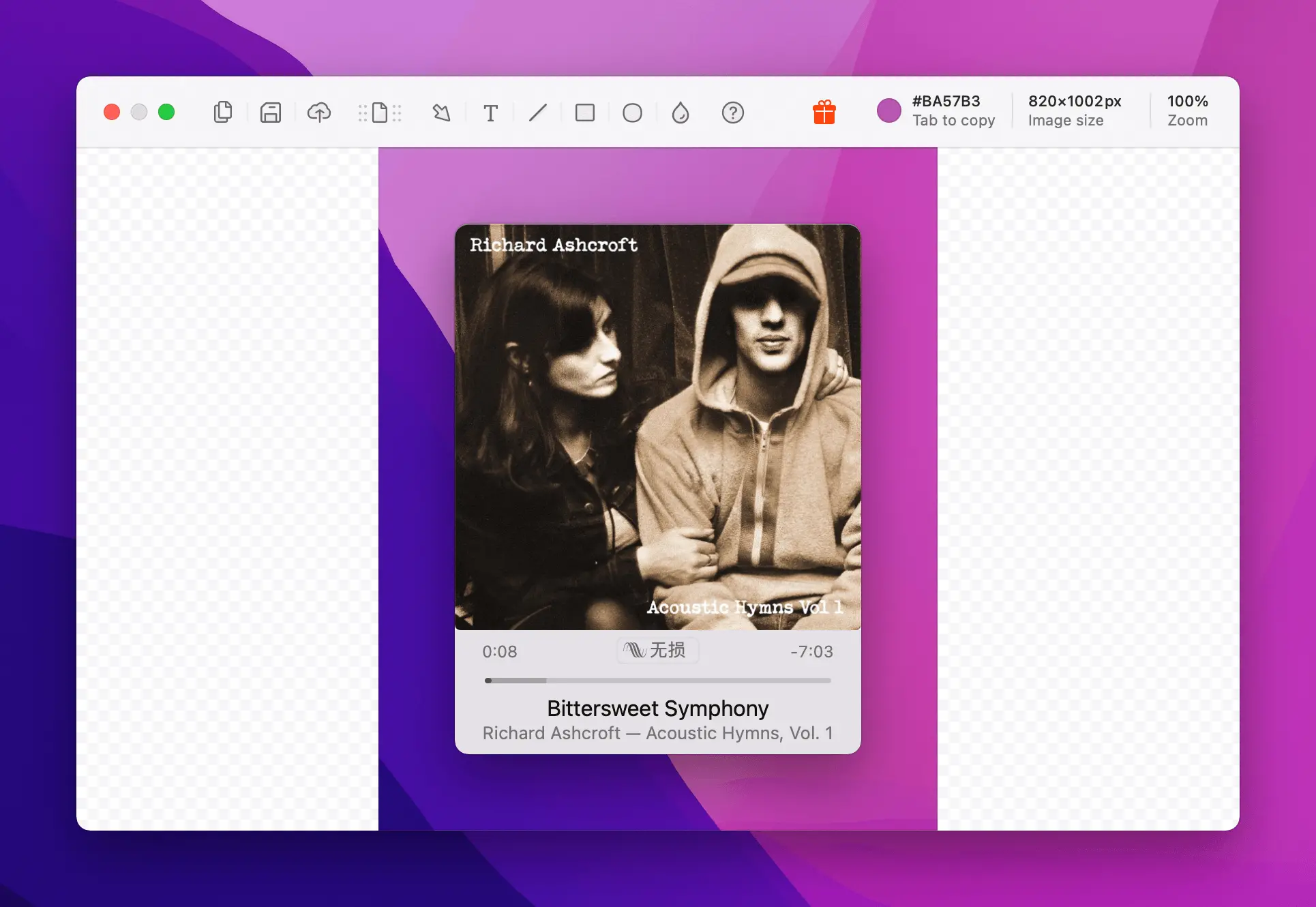Click the upload to cloud icon

coord(319,113)
